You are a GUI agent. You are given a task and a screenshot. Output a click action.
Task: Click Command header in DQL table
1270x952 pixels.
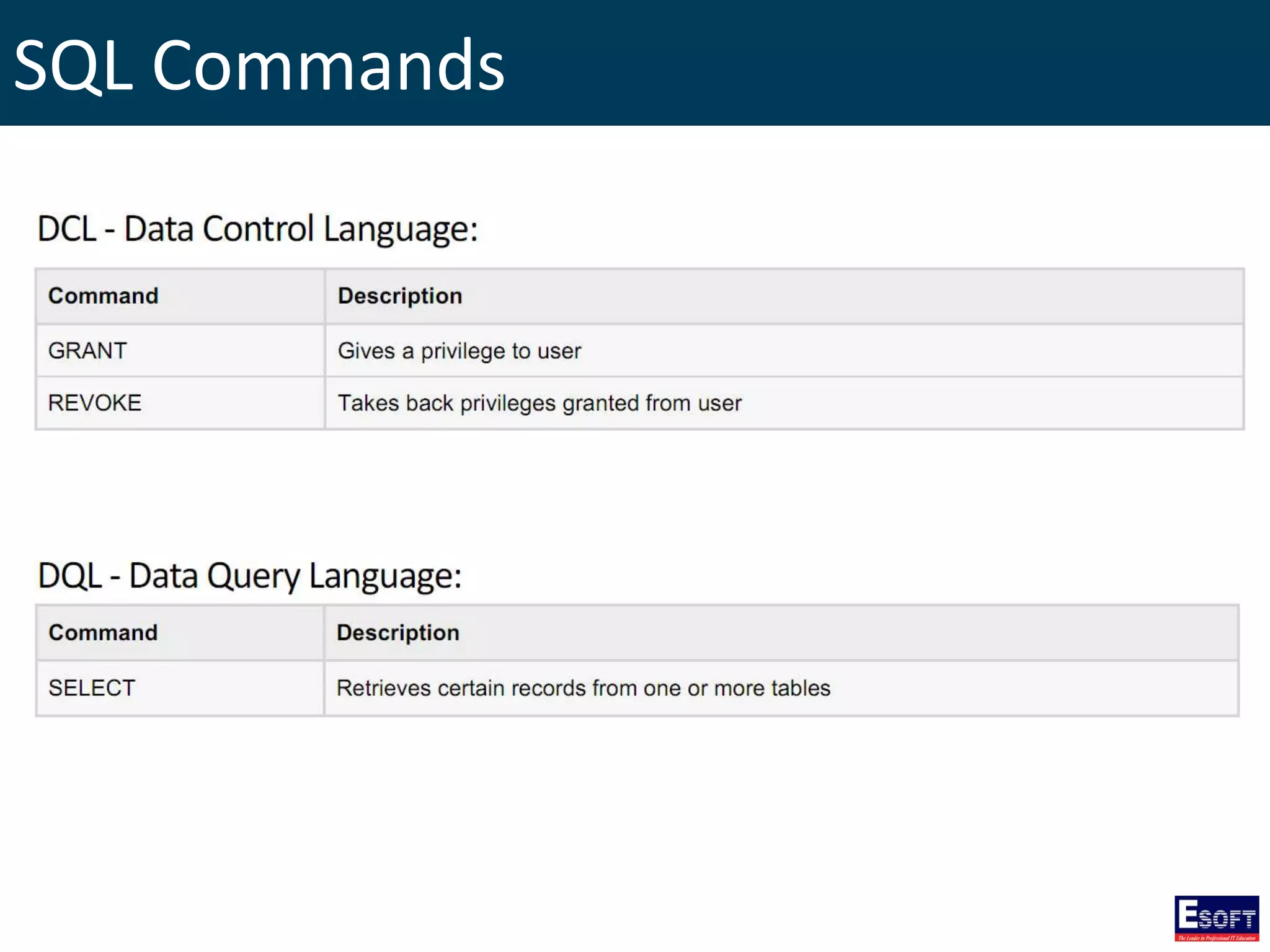[103, 632]
